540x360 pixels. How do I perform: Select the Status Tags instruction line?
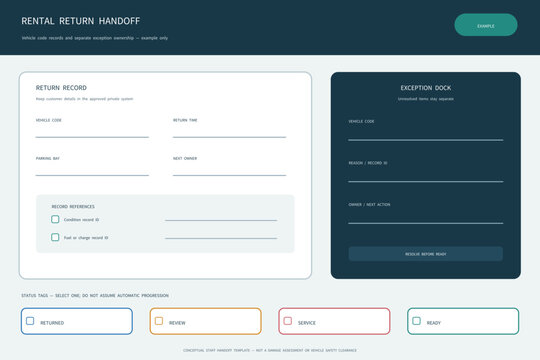coord(95,296)
